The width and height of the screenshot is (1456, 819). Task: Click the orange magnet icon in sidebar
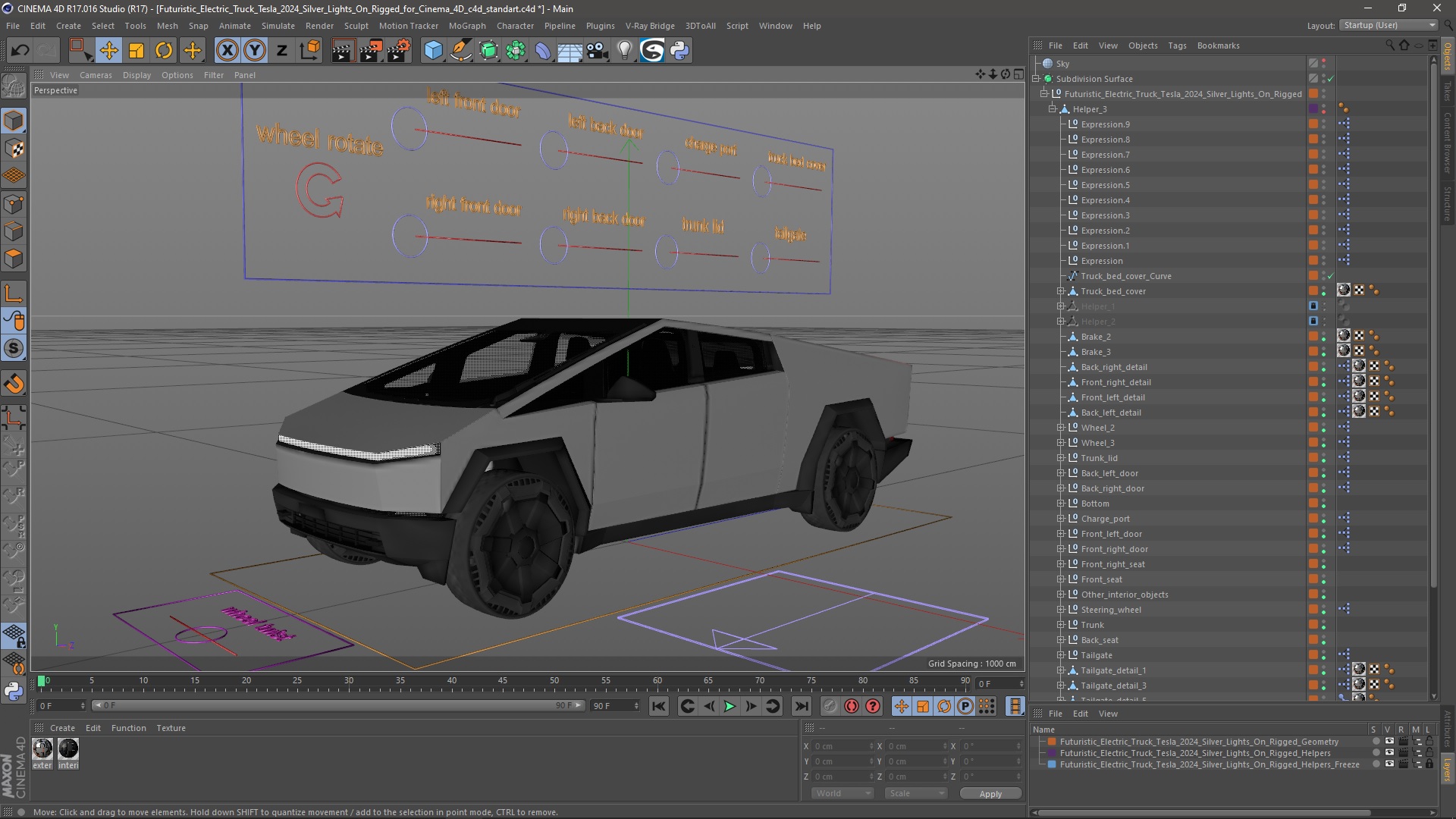coord(14,384)
